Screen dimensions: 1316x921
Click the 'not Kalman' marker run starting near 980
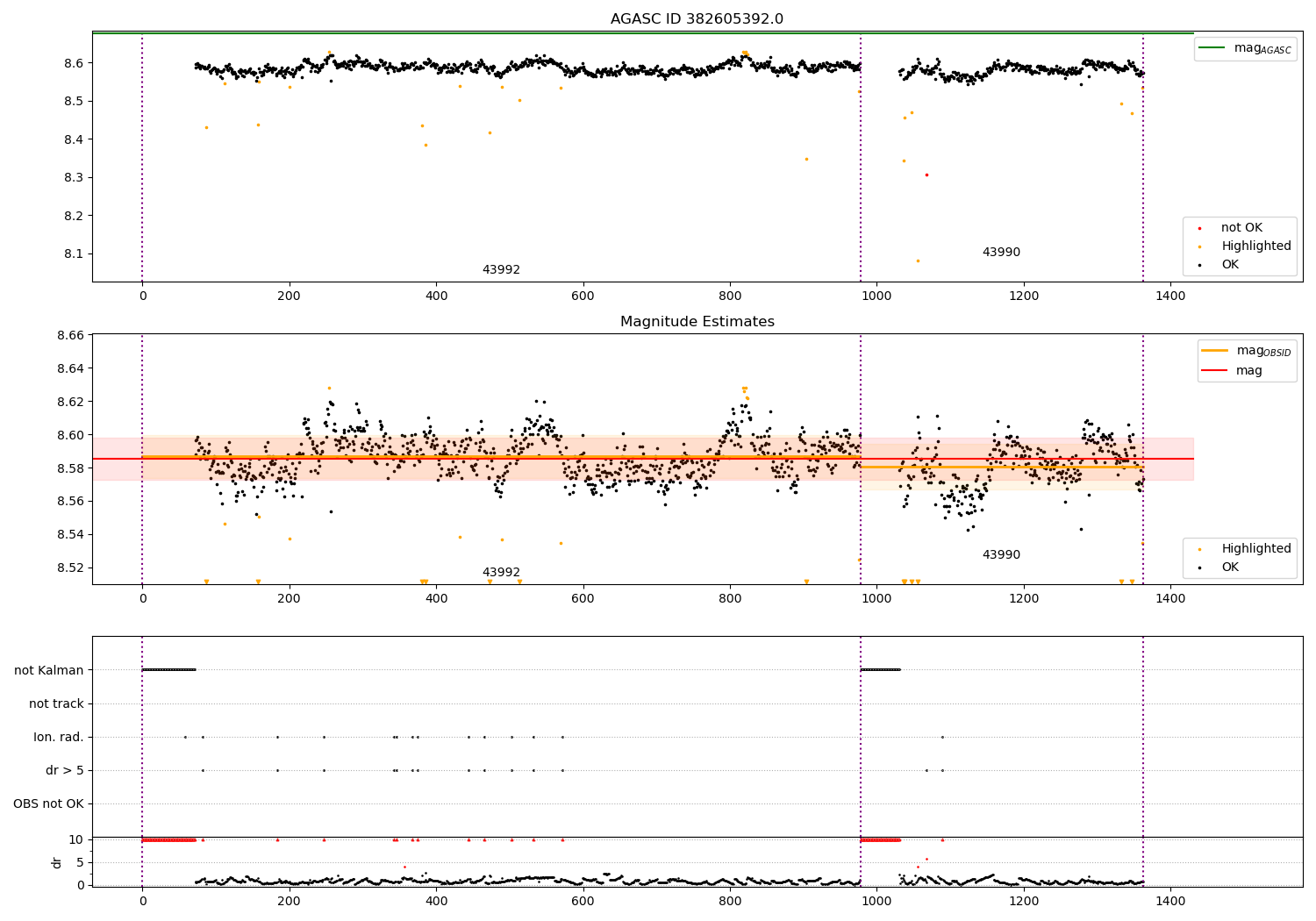click(x=880, y=670)
